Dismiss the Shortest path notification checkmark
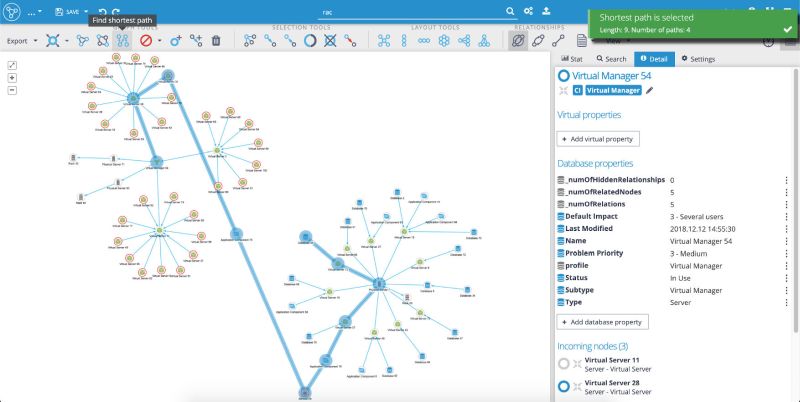The image size is (800, 402). [x=787, y=30]
